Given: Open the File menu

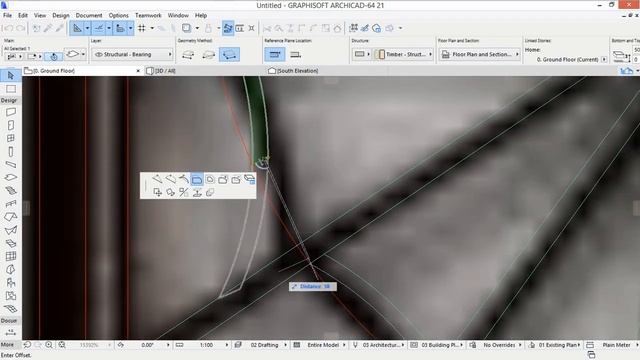Looking at the screenshot, I should coord(7,15).
